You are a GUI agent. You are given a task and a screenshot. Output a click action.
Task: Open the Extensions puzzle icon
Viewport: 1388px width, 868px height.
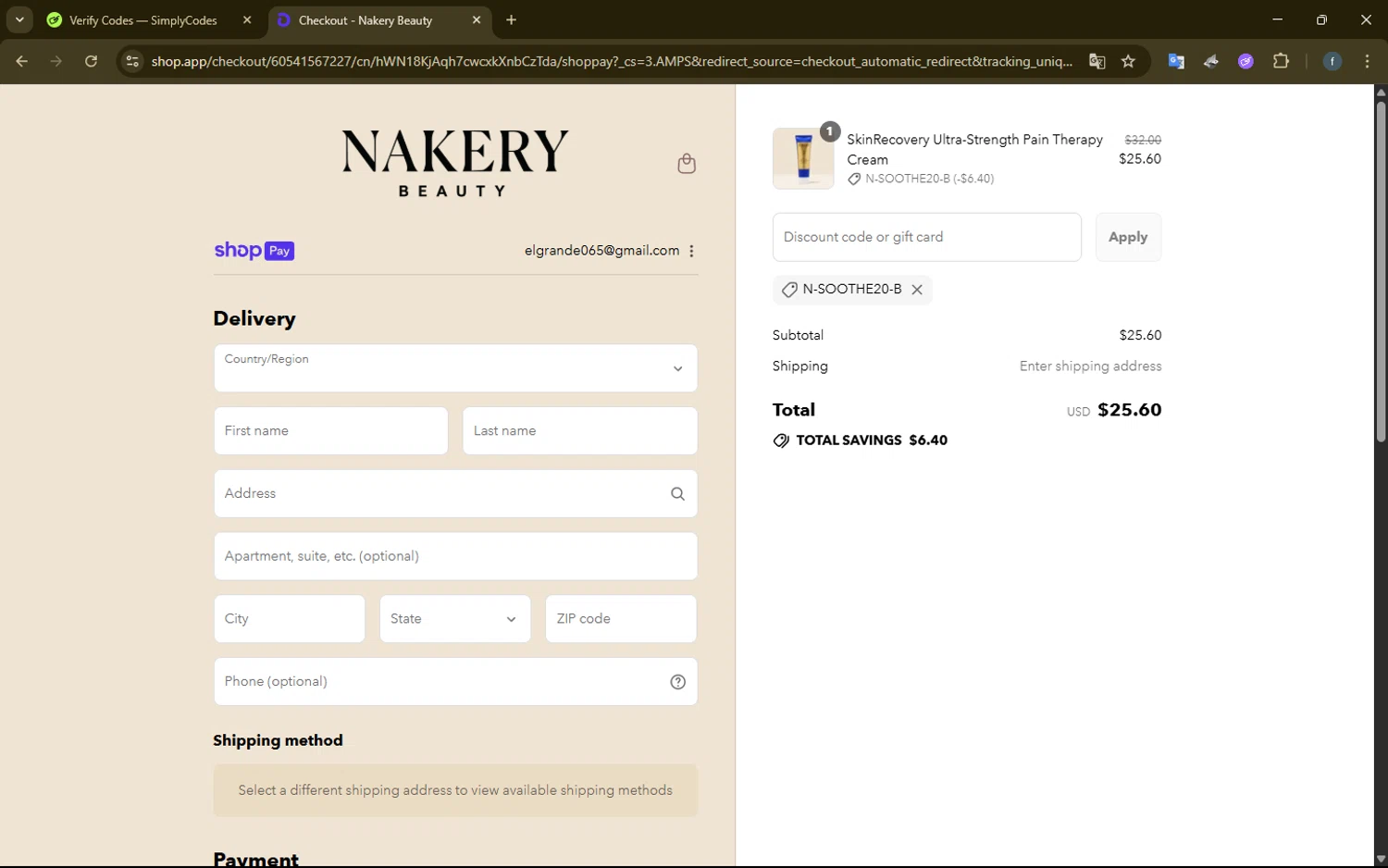(x=1281, y=61)
